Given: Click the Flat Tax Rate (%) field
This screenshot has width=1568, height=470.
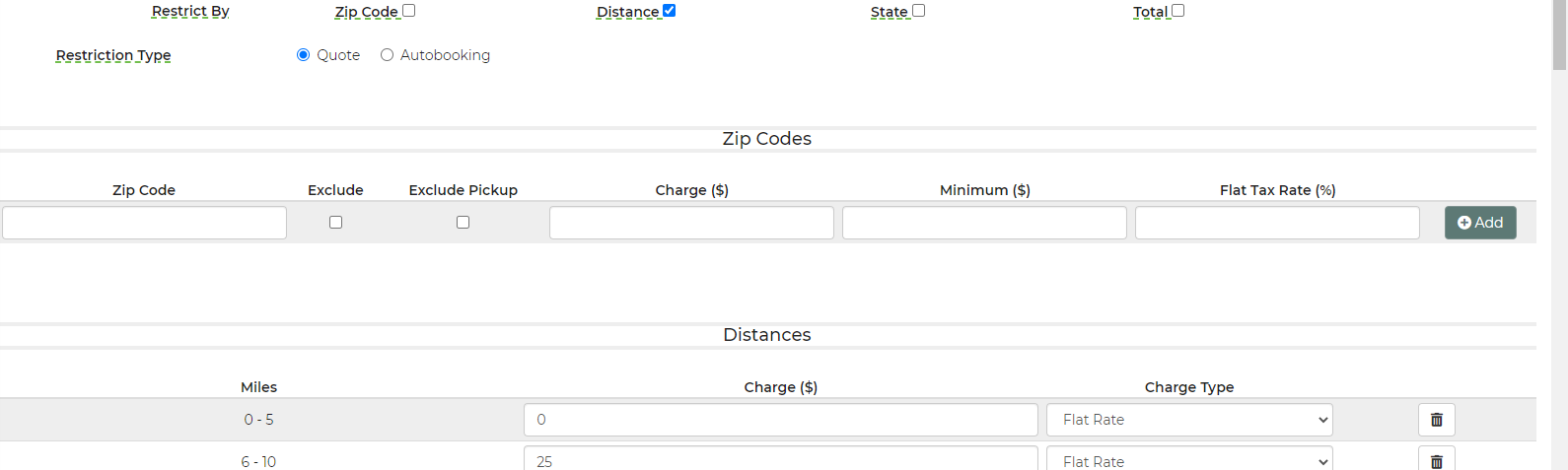Looking at the screenshot, I should coord(1277,223).
